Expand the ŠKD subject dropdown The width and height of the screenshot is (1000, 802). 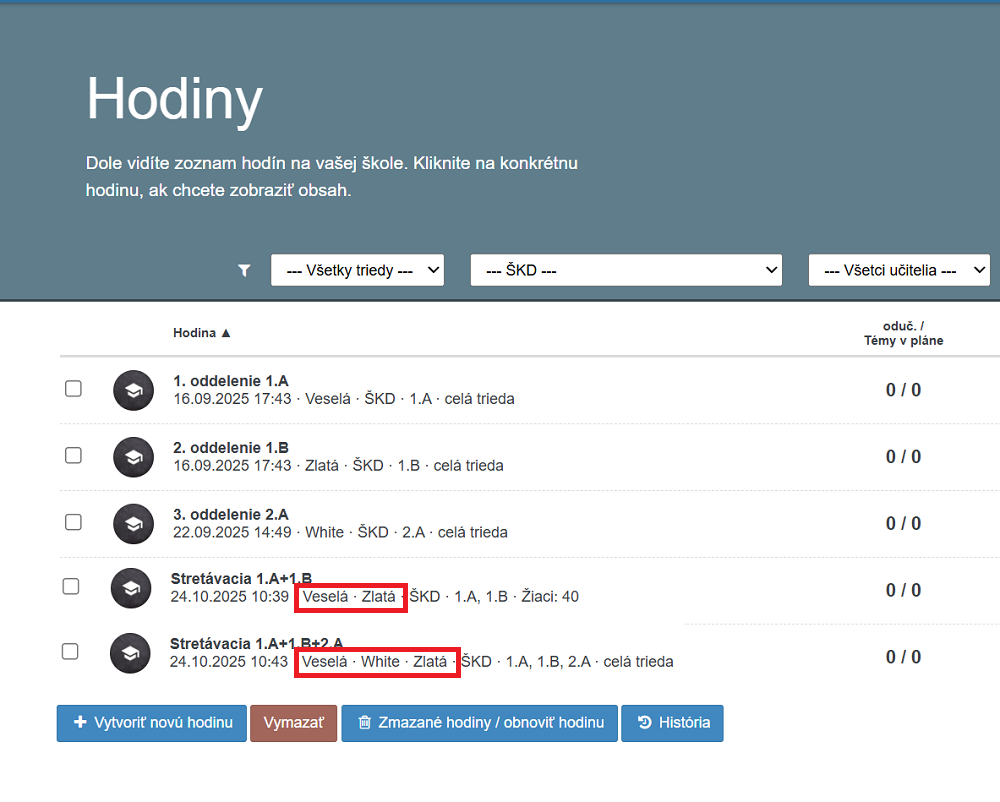pyautogui.click(x=626, y=270)
